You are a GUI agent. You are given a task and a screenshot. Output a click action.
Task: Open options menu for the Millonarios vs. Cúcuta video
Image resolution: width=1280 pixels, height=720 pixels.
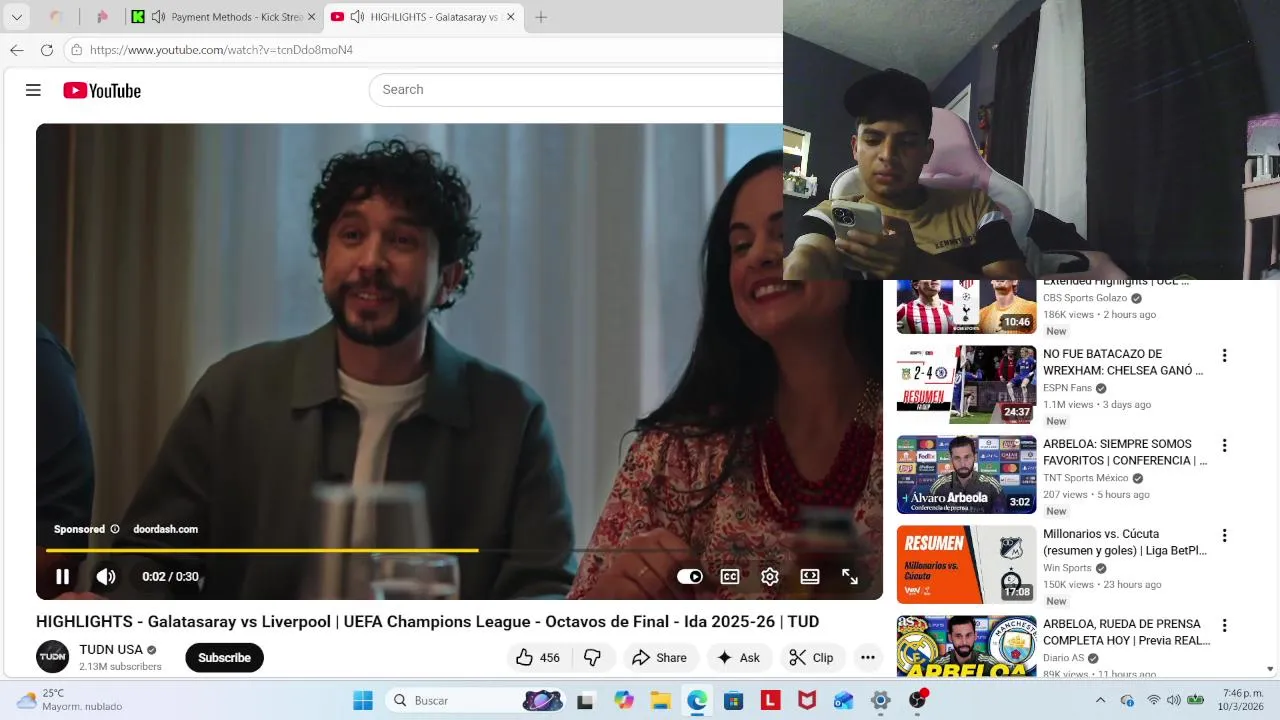(x=1224, y=536)
